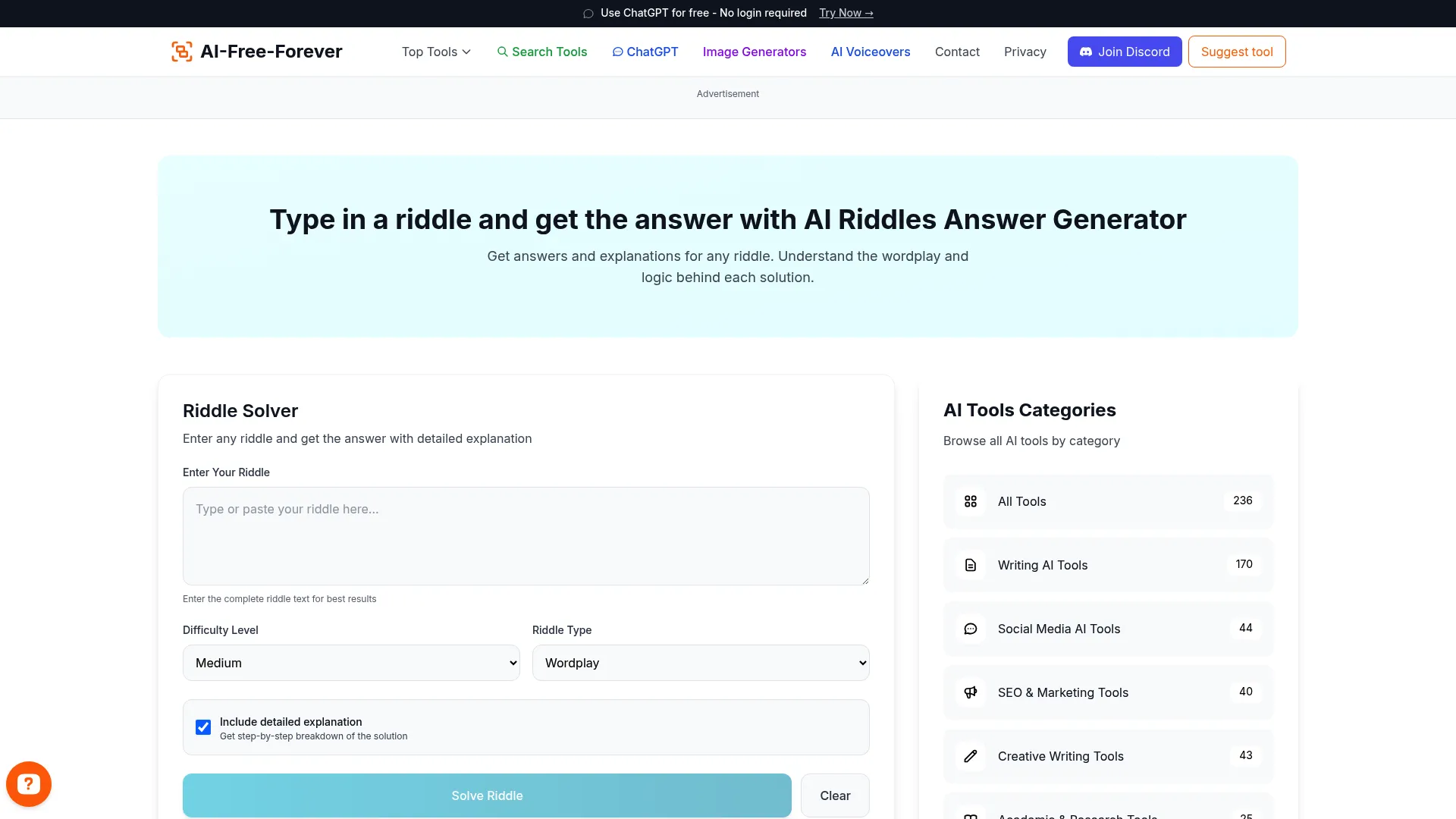This screenshot has height=819, width=1456.
Task: Click the Search Tools magnifier icon
Action: [x=503, y=52]
